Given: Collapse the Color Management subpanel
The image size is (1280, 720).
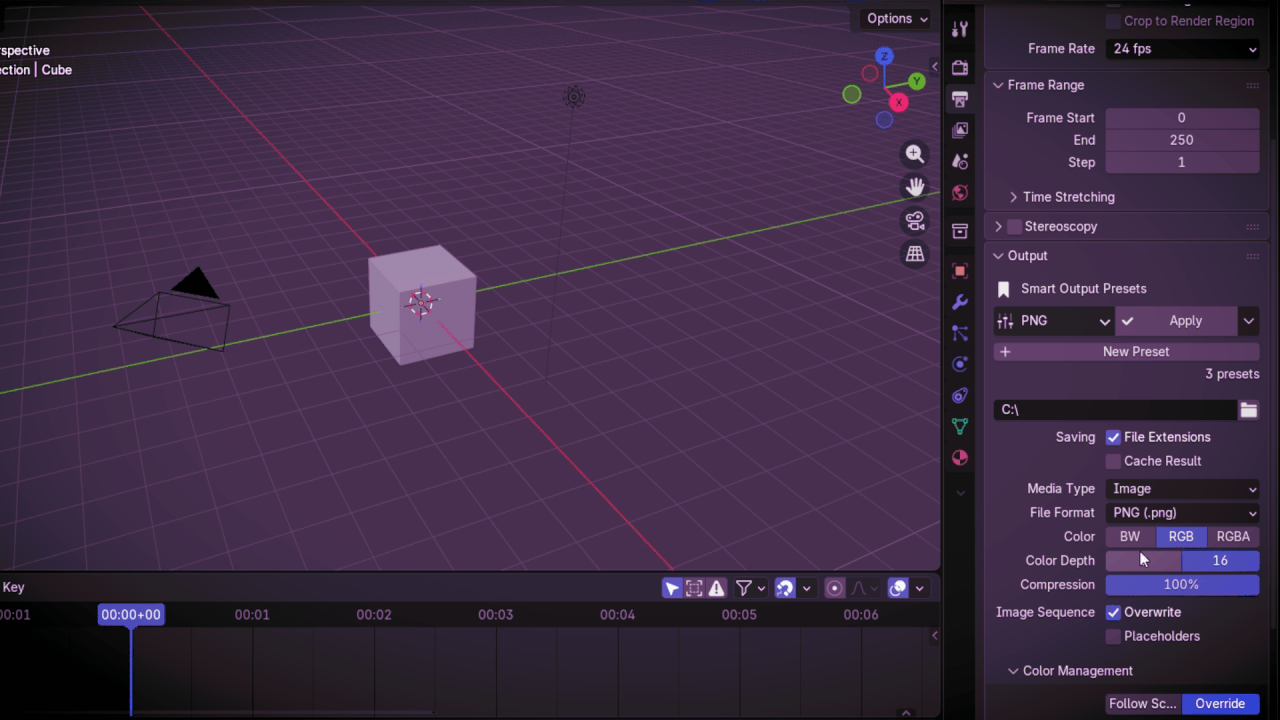Looking at the screenshot, I should click(x=1013, y=671).
